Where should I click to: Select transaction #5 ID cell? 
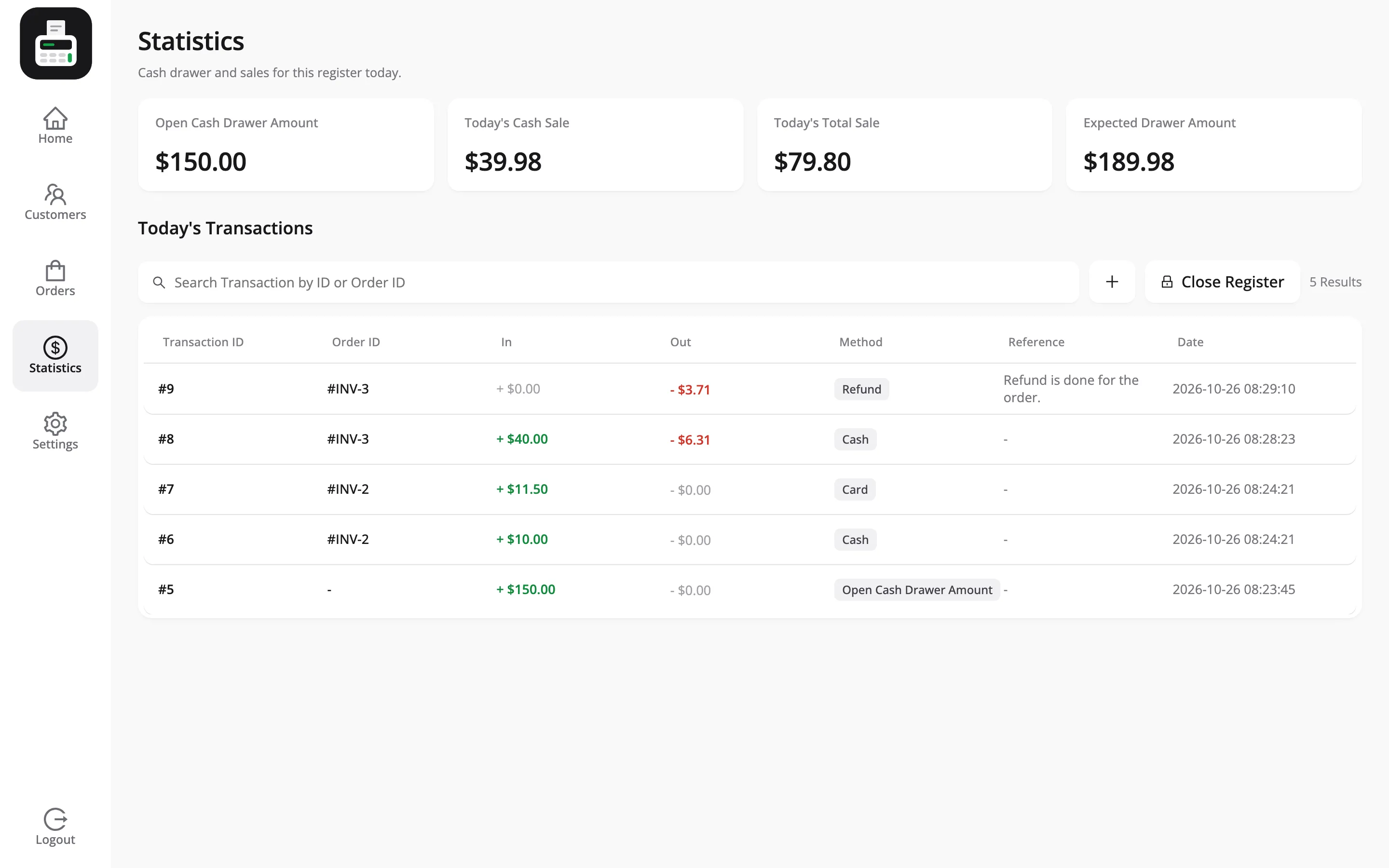[166, 590]
